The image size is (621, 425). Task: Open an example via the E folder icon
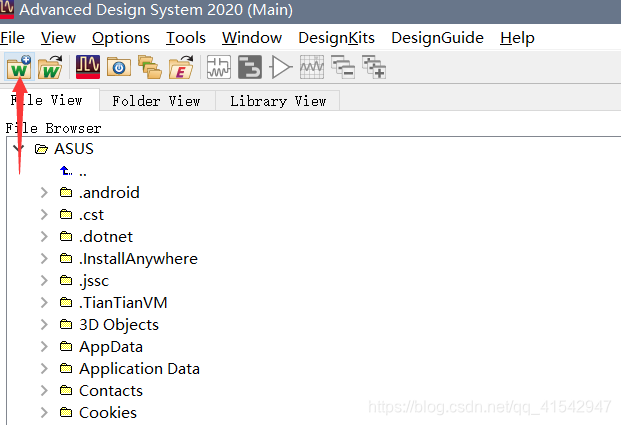(181, 67)
